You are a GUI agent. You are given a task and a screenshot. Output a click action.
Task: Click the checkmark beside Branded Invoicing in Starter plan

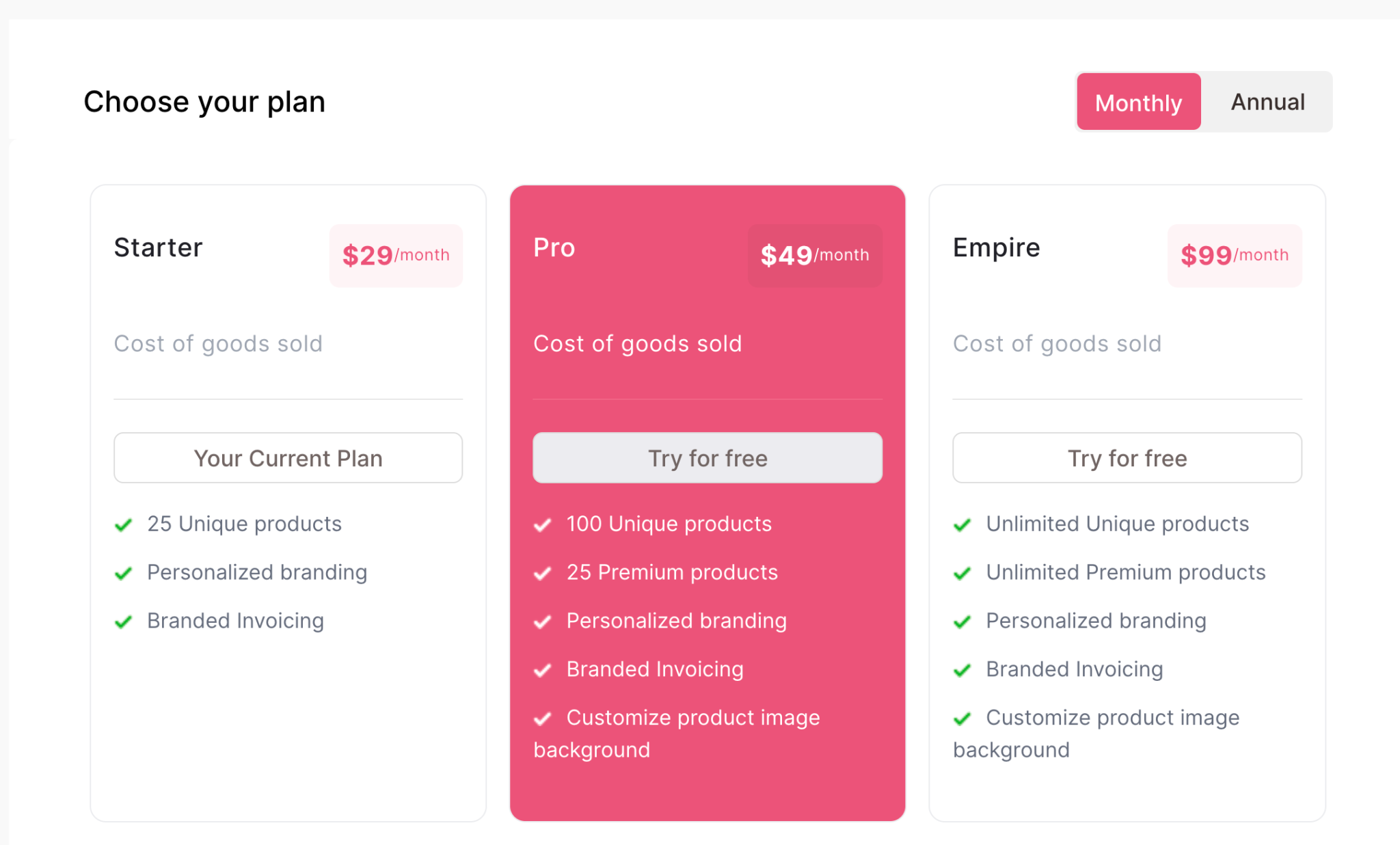(x=124, y=621)
